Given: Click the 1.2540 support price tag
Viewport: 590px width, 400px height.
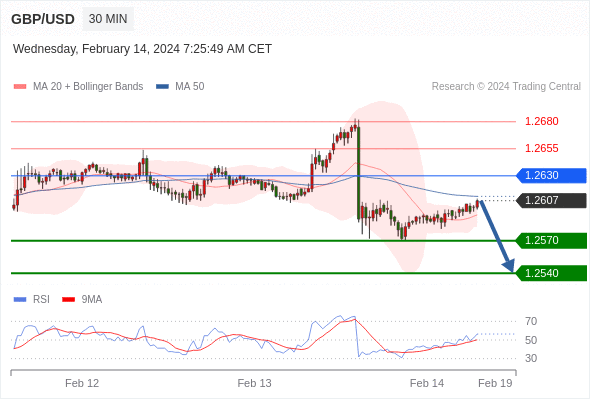Looking at the screenshot, I should tap(551, 273).
